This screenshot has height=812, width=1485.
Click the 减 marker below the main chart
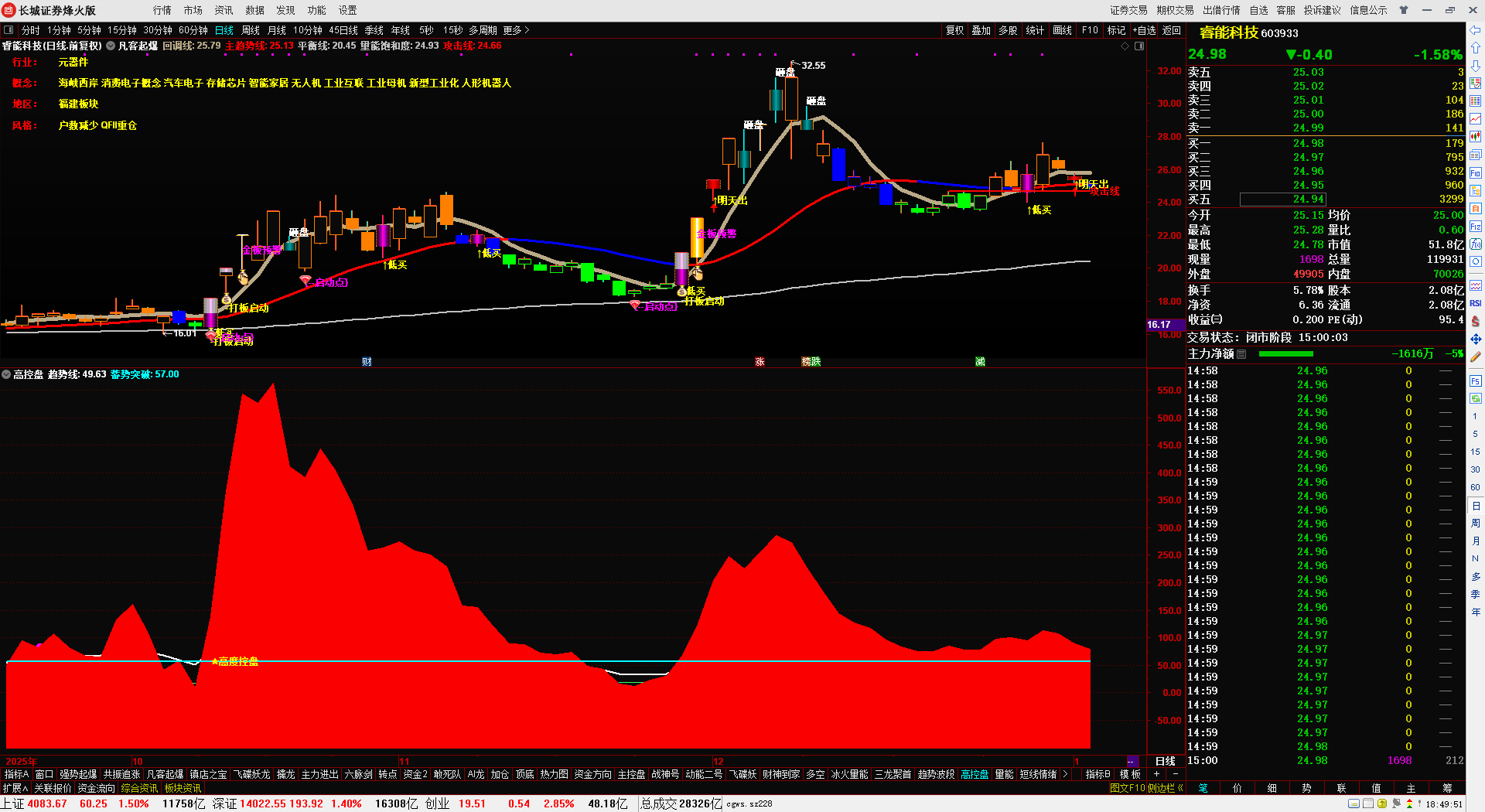pos(980,362)
